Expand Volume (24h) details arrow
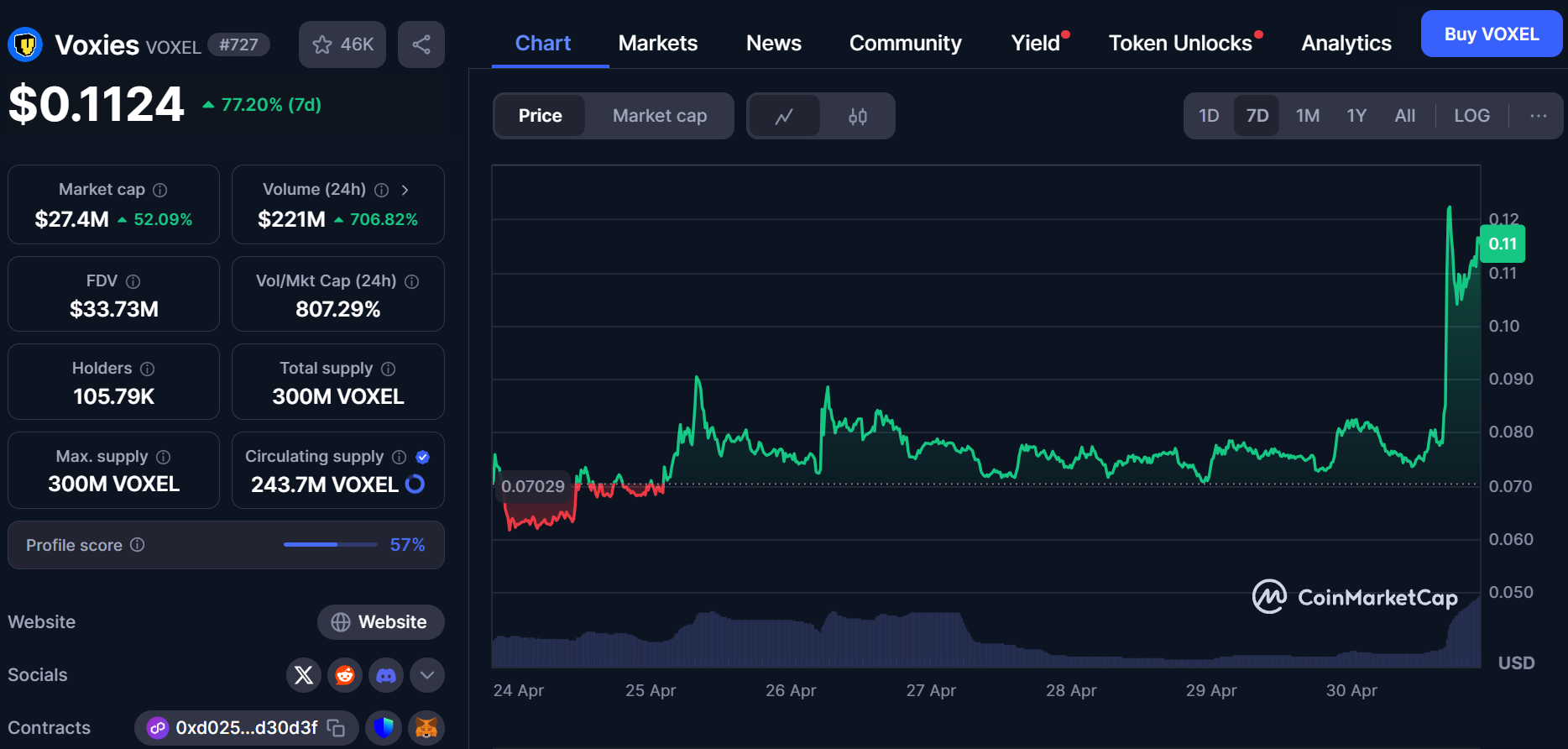 click(x=405, y=190)
